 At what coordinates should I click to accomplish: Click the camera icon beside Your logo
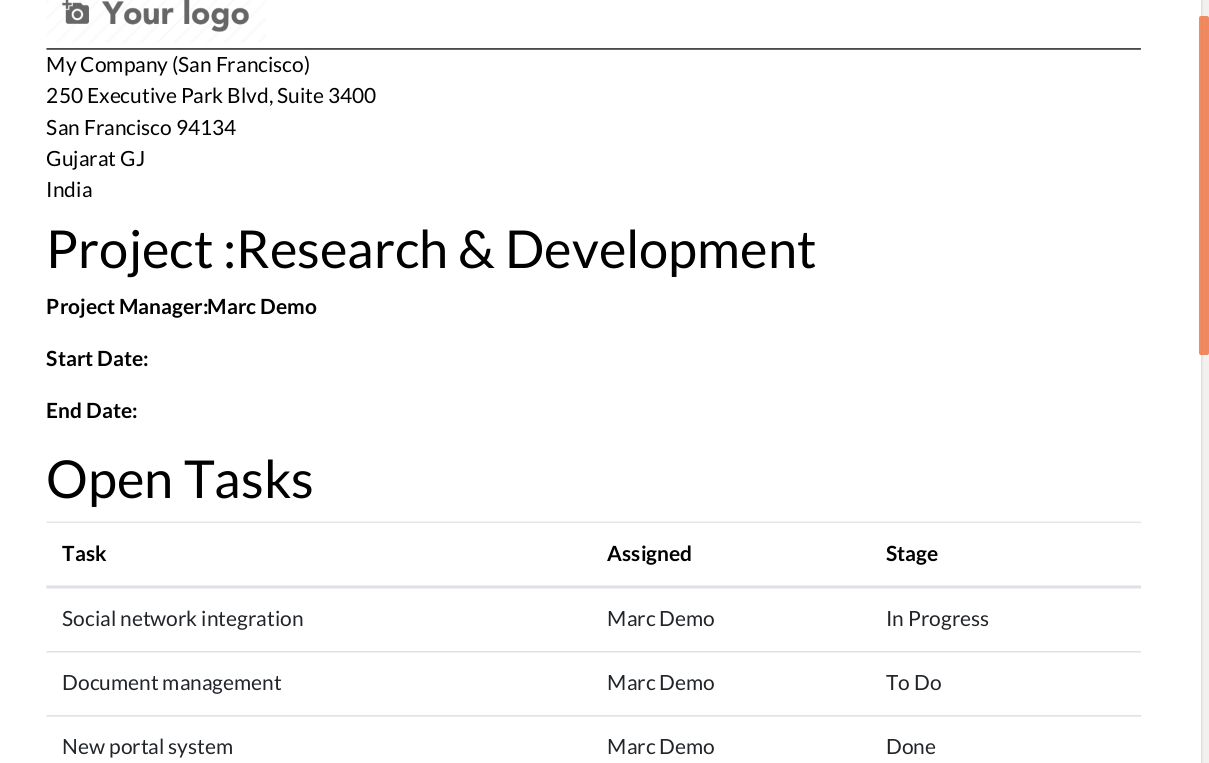76,13
